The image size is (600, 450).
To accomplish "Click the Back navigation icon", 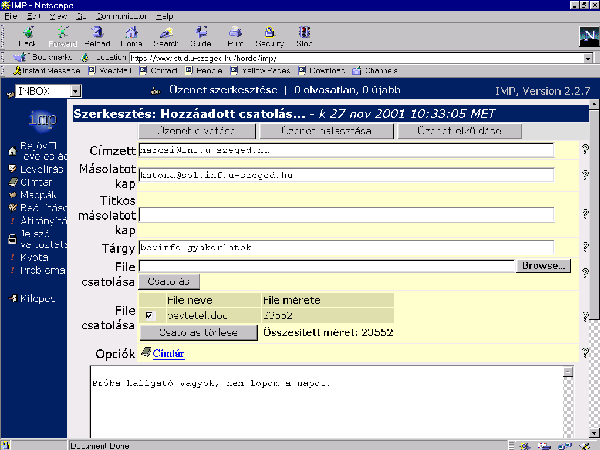I will tap(27, 34).
